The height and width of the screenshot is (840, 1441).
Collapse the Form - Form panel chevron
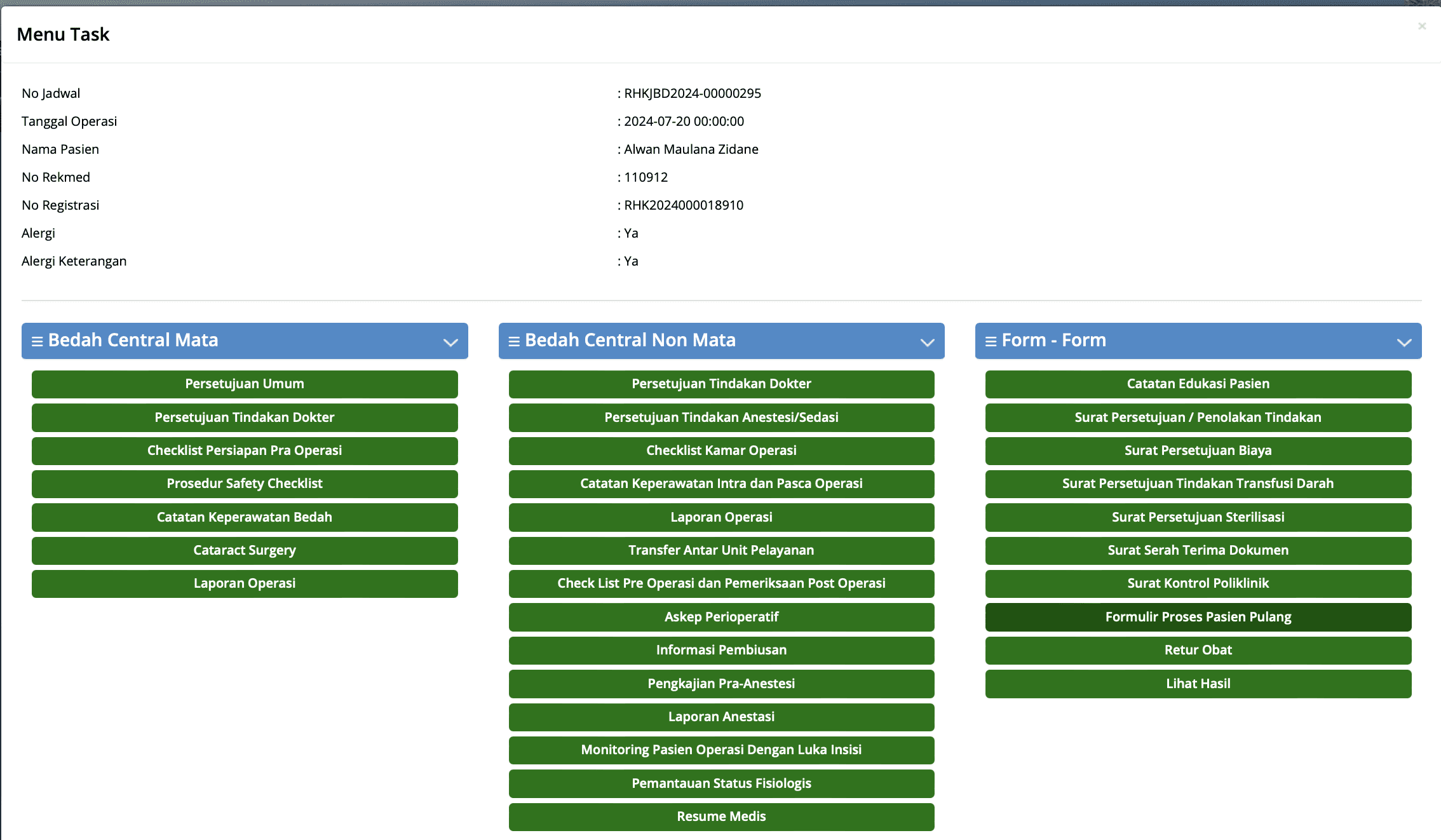pyautogui.click(x=1404, y=342)
